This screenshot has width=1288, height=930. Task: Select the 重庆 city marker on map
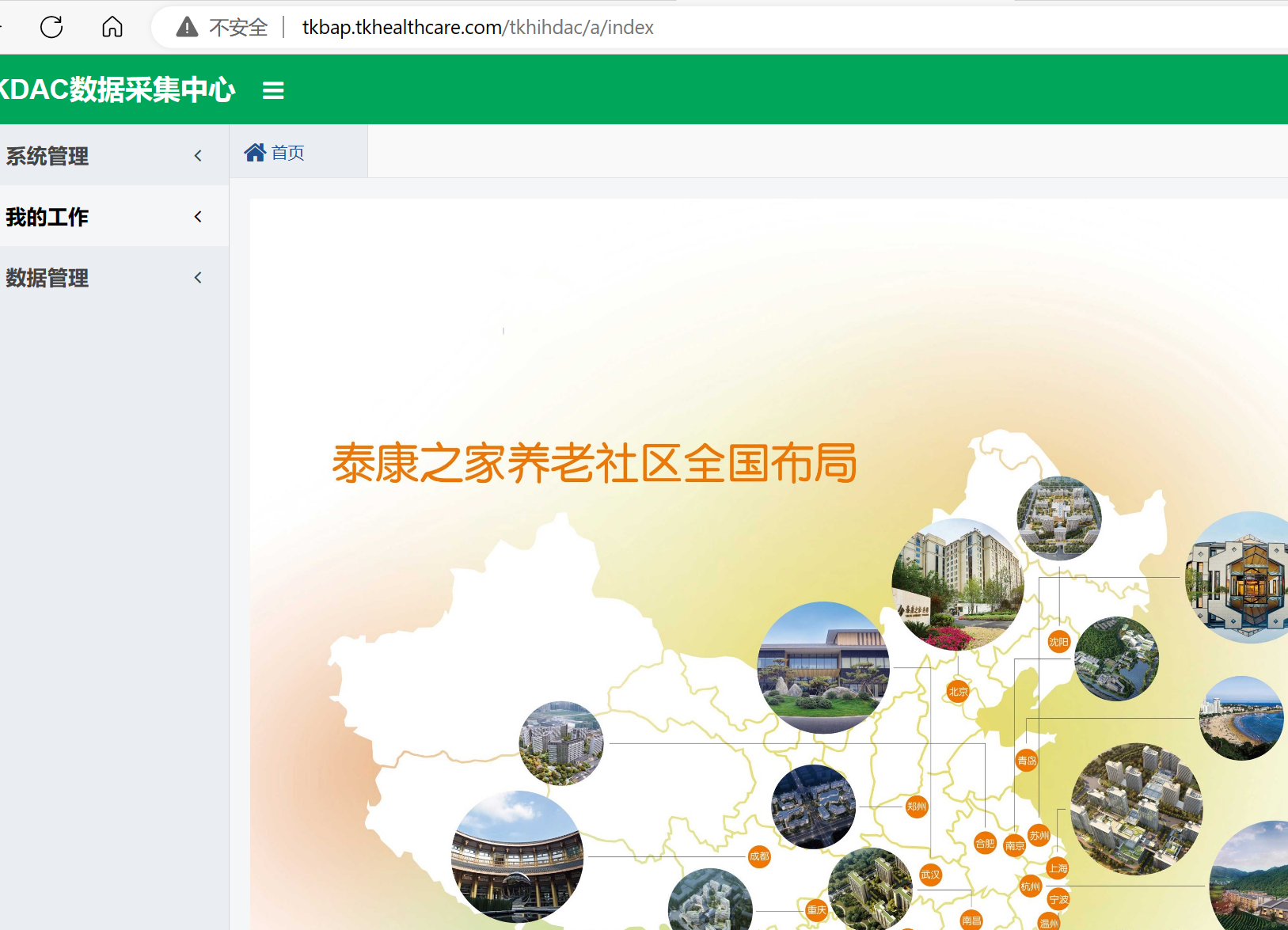pos(816,909)
